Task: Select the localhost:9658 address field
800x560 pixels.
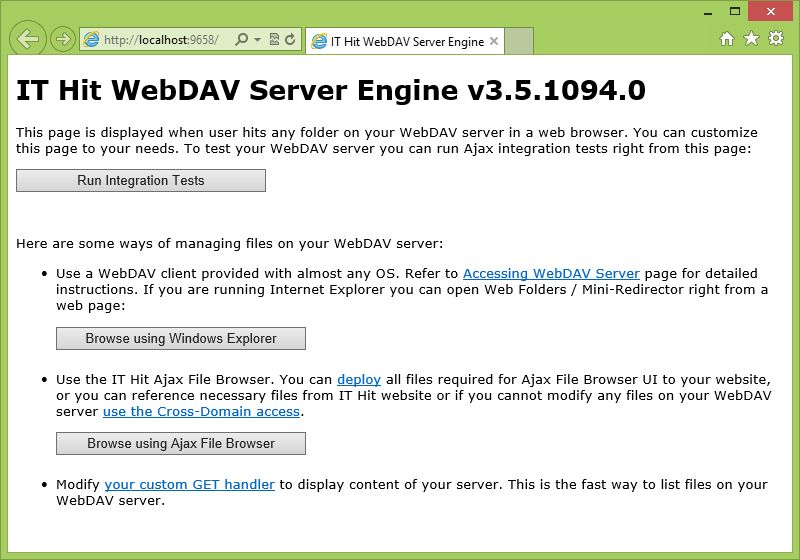Action: tap(161, 40)
